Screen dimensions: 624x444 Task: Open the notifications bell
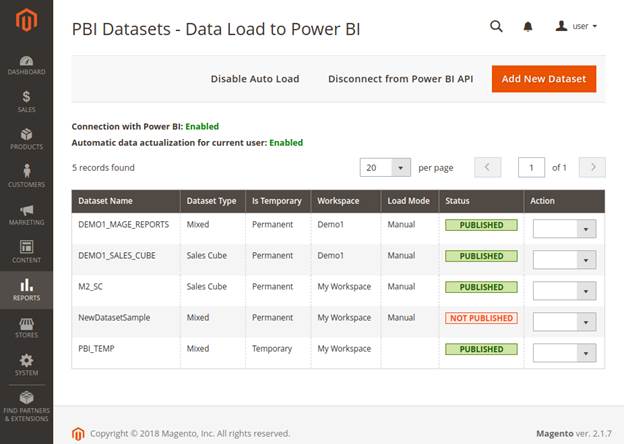tap(528, 27)
